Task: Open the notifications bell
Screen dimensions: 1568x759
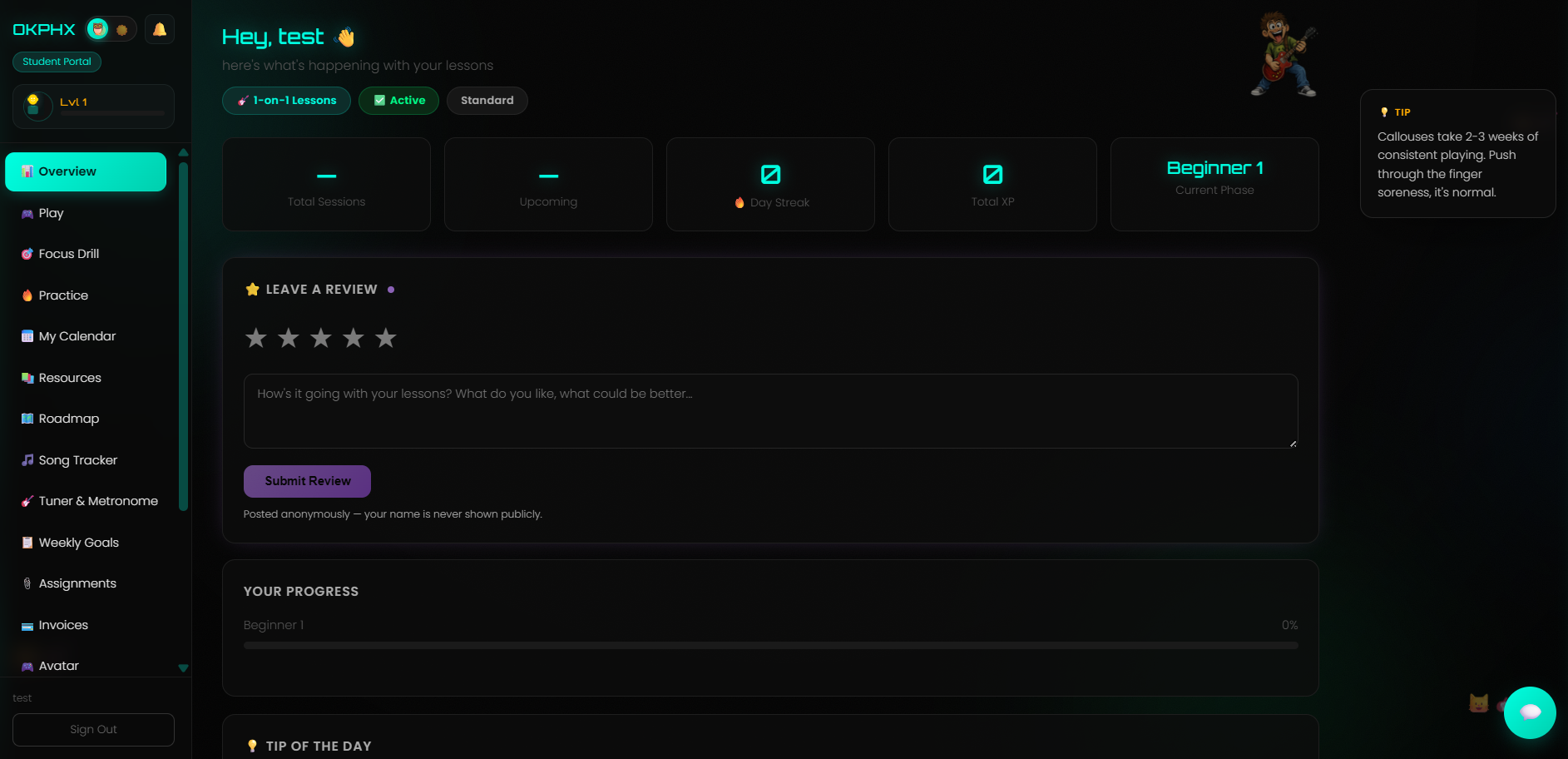Action: (160, 29)
